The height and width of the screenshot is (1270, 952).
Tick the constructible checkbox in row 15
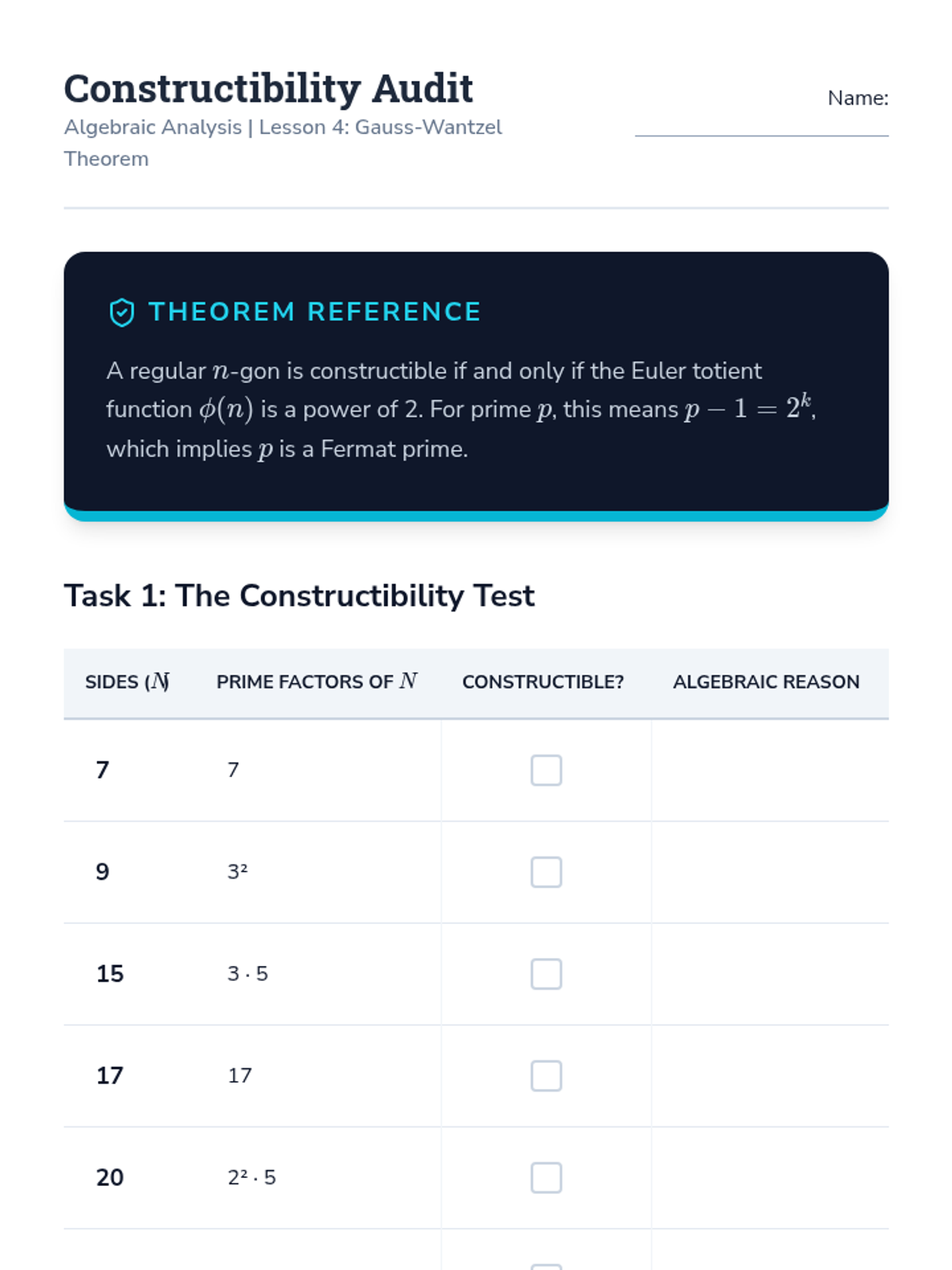(546, 974)
